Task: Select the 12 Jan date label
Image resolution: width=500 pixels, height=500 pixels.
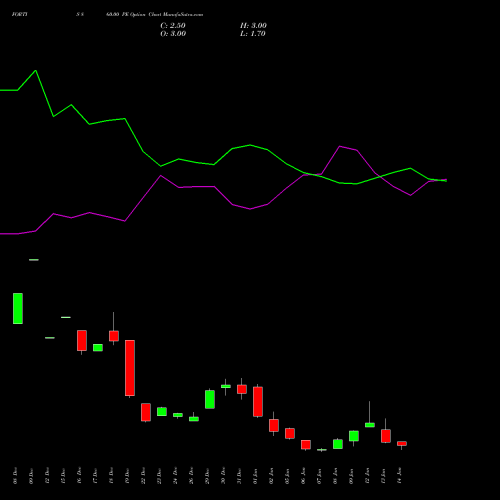Action: pyautogui.click(x=368, y=476)
